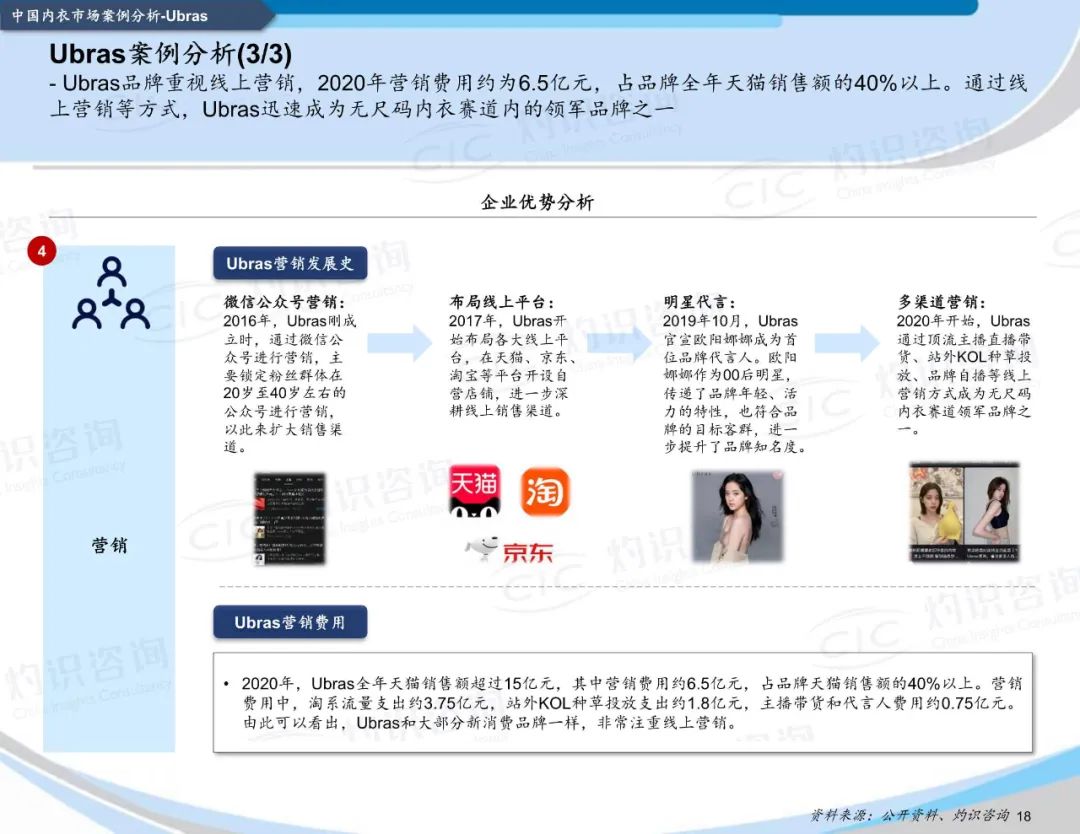1080x834 pixels.
Task: Click the orange Taobao (淘) logo
Action: click(x=545, y=492)
